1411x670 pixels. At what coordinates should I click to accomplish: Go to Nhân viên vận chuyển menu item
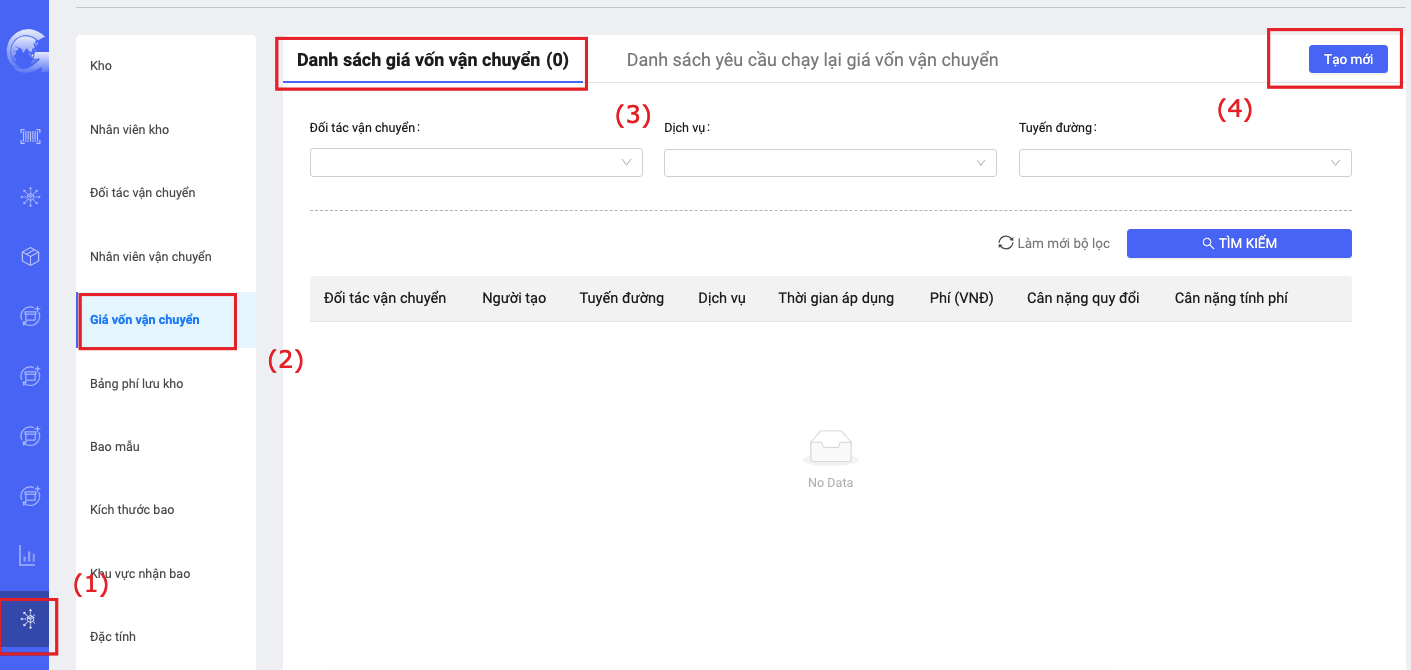click(151, 257)
